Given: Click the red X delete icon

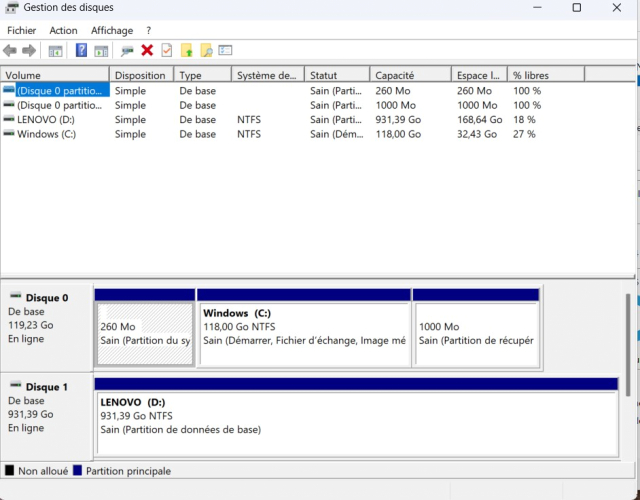Looking at the screenshot, I should pos(147,50).
